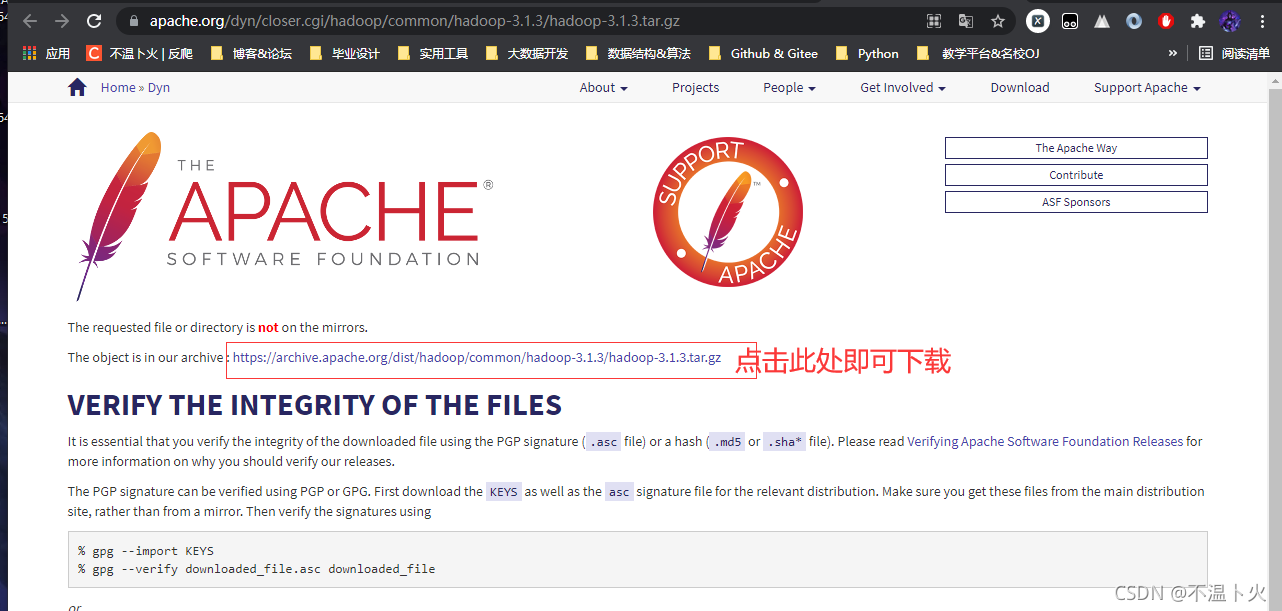
Task: Click the .asc code label
Action: 603,442
